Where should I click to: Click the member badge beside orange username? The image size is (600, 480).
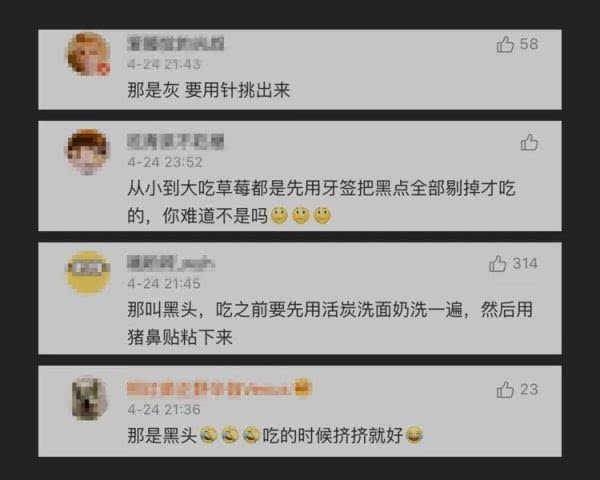point(303,388)
